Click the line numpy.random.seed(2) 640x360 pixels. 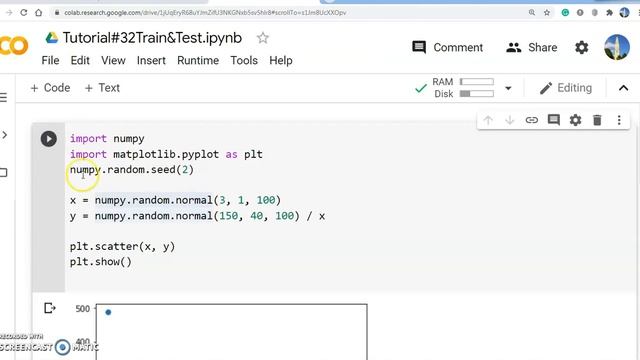(x=132, y=169)
